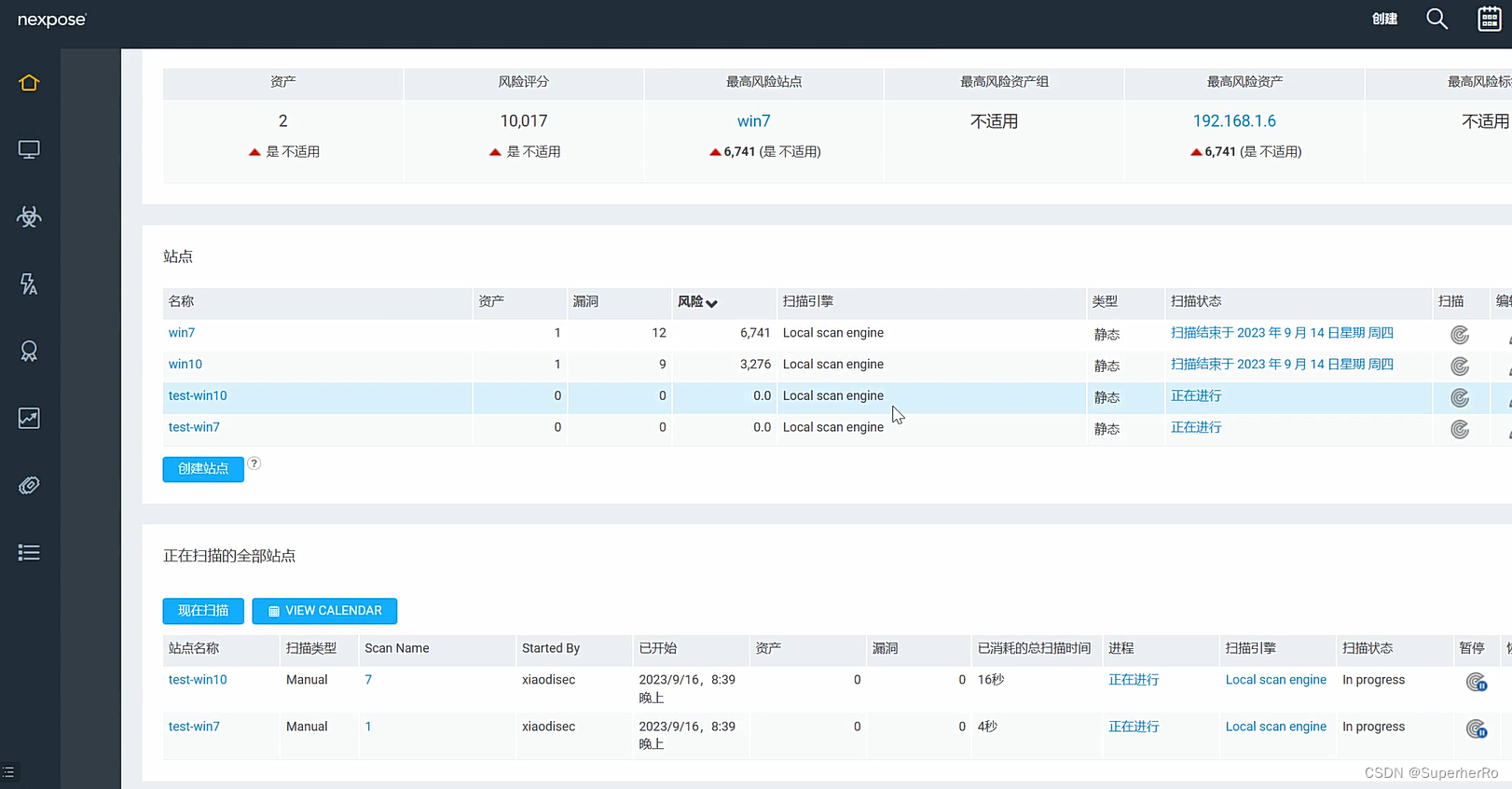Viewport: 1512px width, 789px height.
Task: Open the Reports chart icon in sidebar
Action: coord(29,419)
